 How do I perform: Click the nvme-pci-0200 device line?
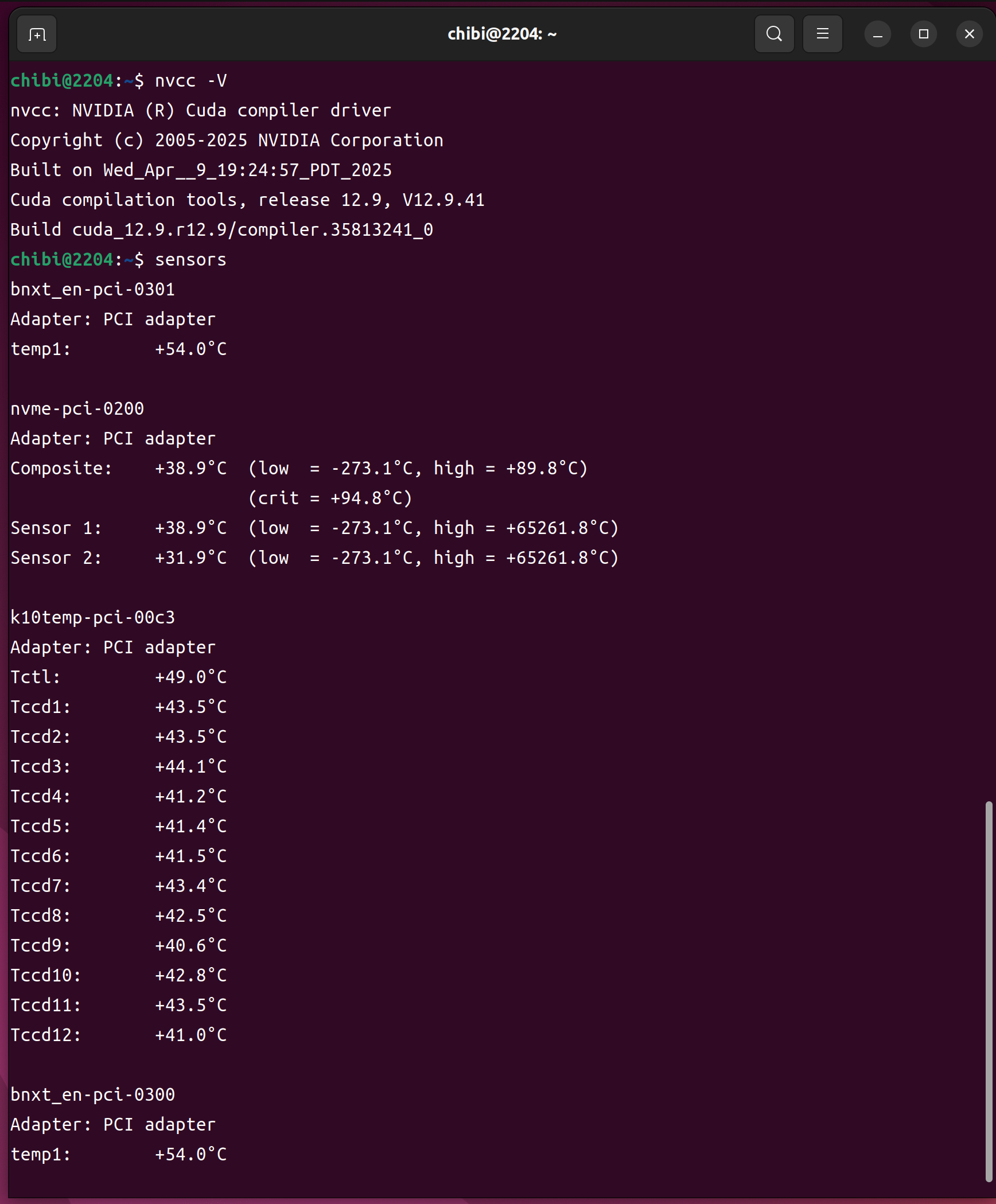(x=77, y=409)
